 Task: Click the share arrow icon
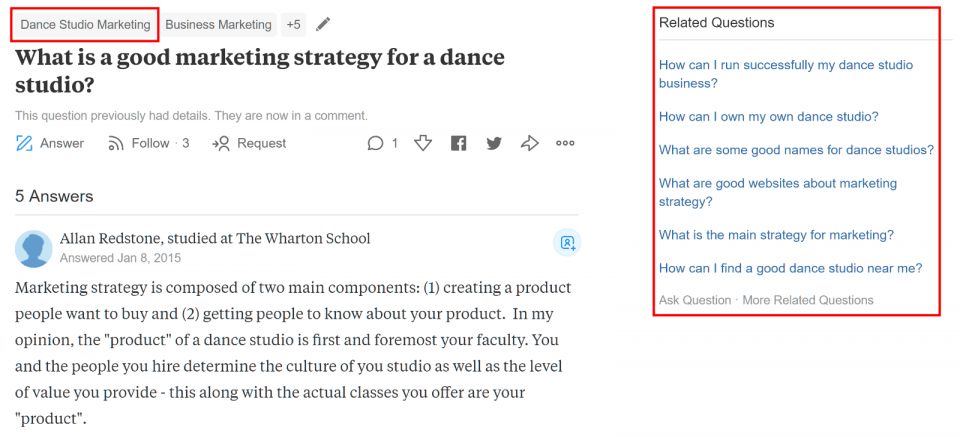point(529,143)
